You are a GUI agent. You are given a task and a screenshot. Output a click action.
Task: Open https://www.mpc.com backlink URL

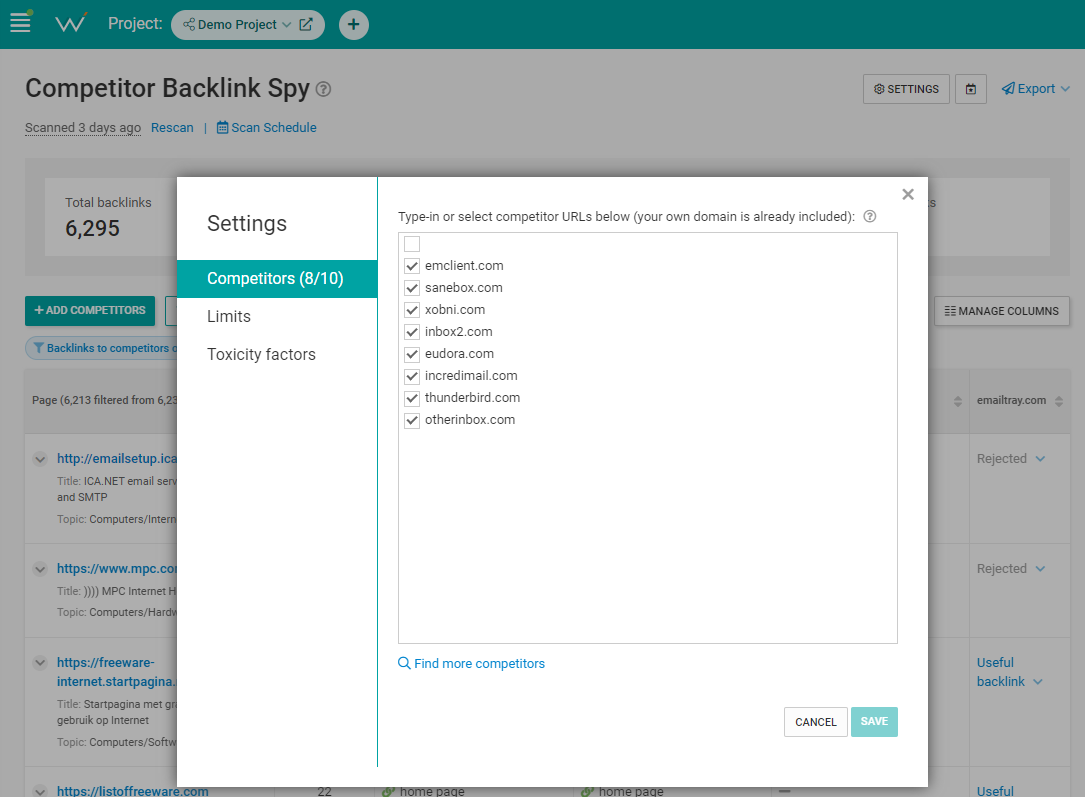point(117,569)
